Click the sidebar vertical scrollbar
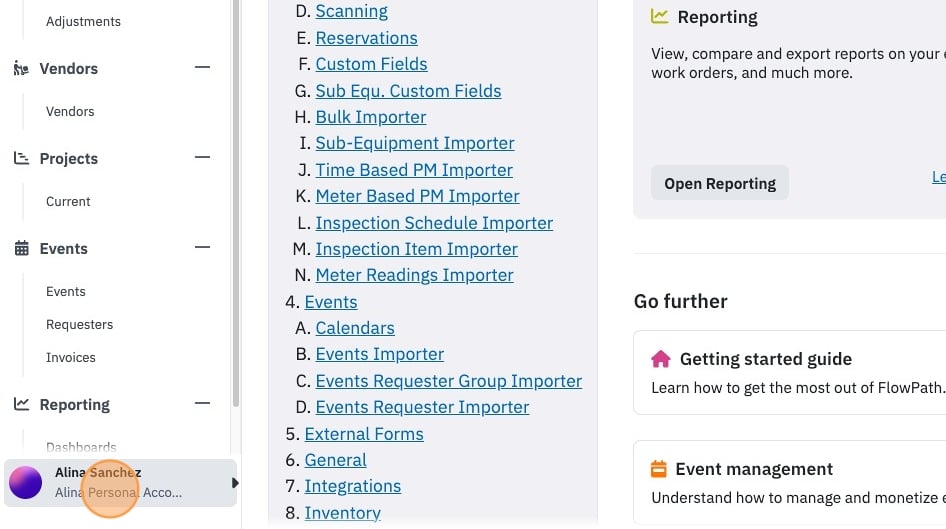 pos(236,203)
